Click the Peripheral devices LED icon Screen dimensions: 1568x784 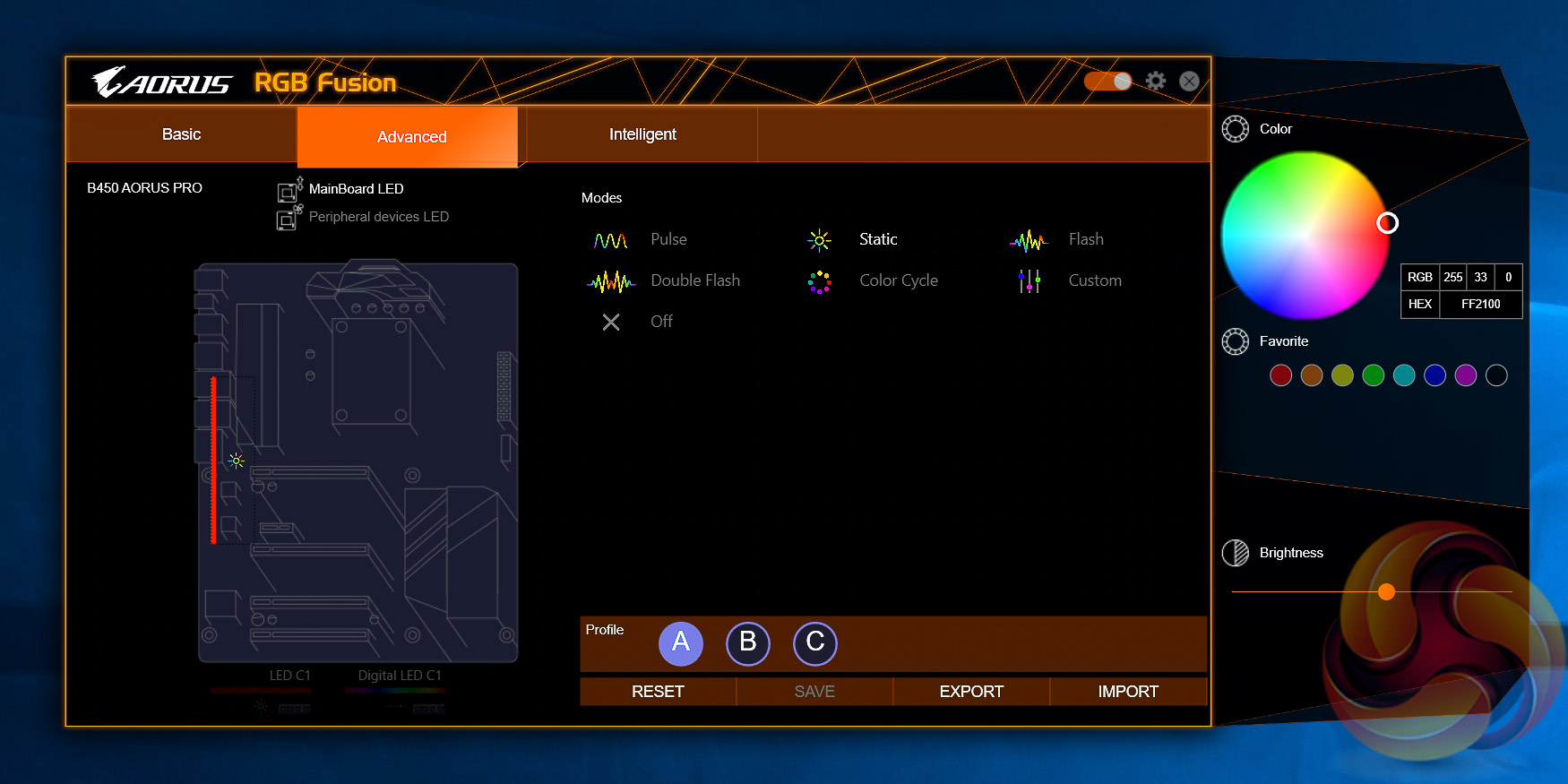coord(289,217)
